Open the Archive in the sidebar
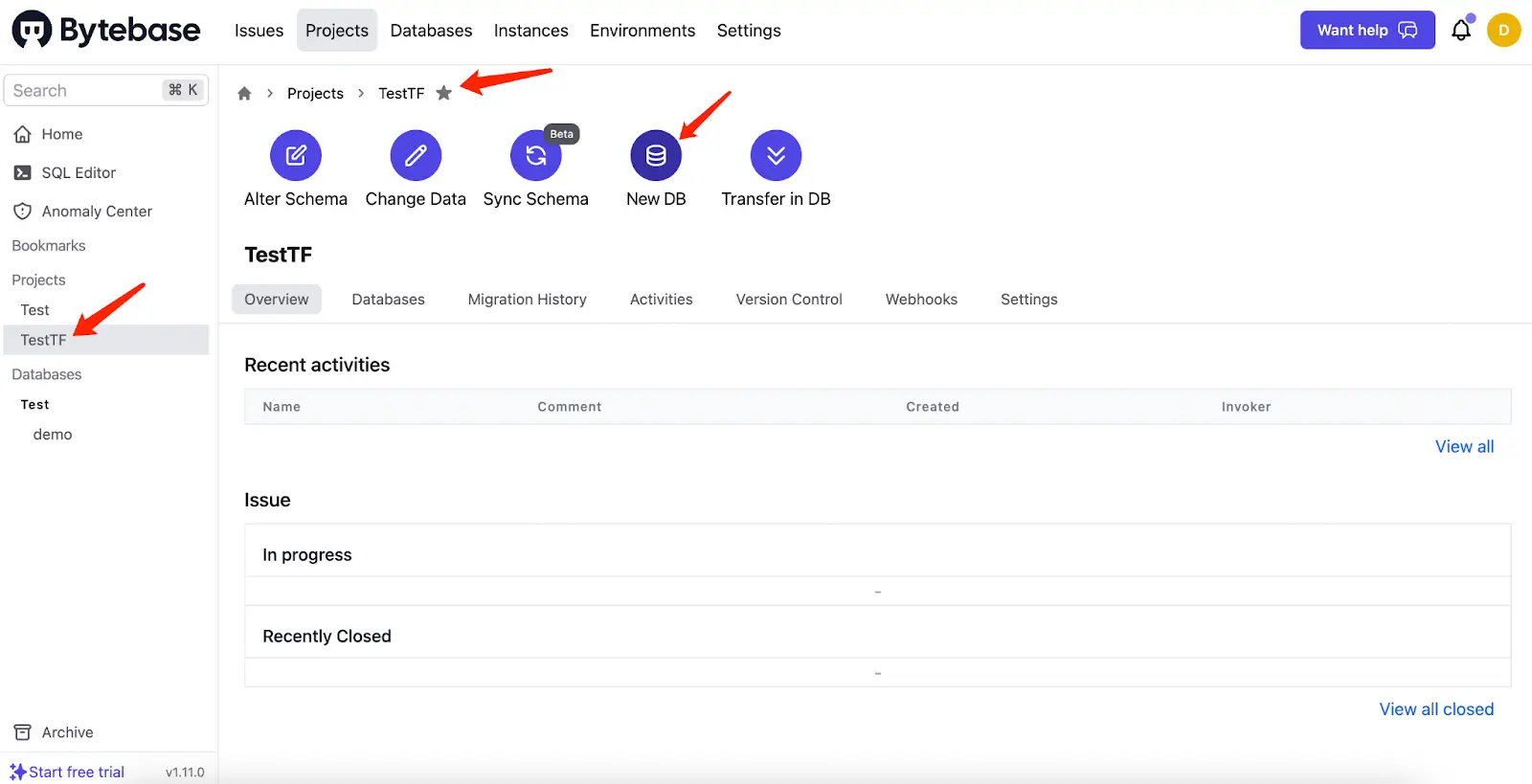 coord(67,732)
